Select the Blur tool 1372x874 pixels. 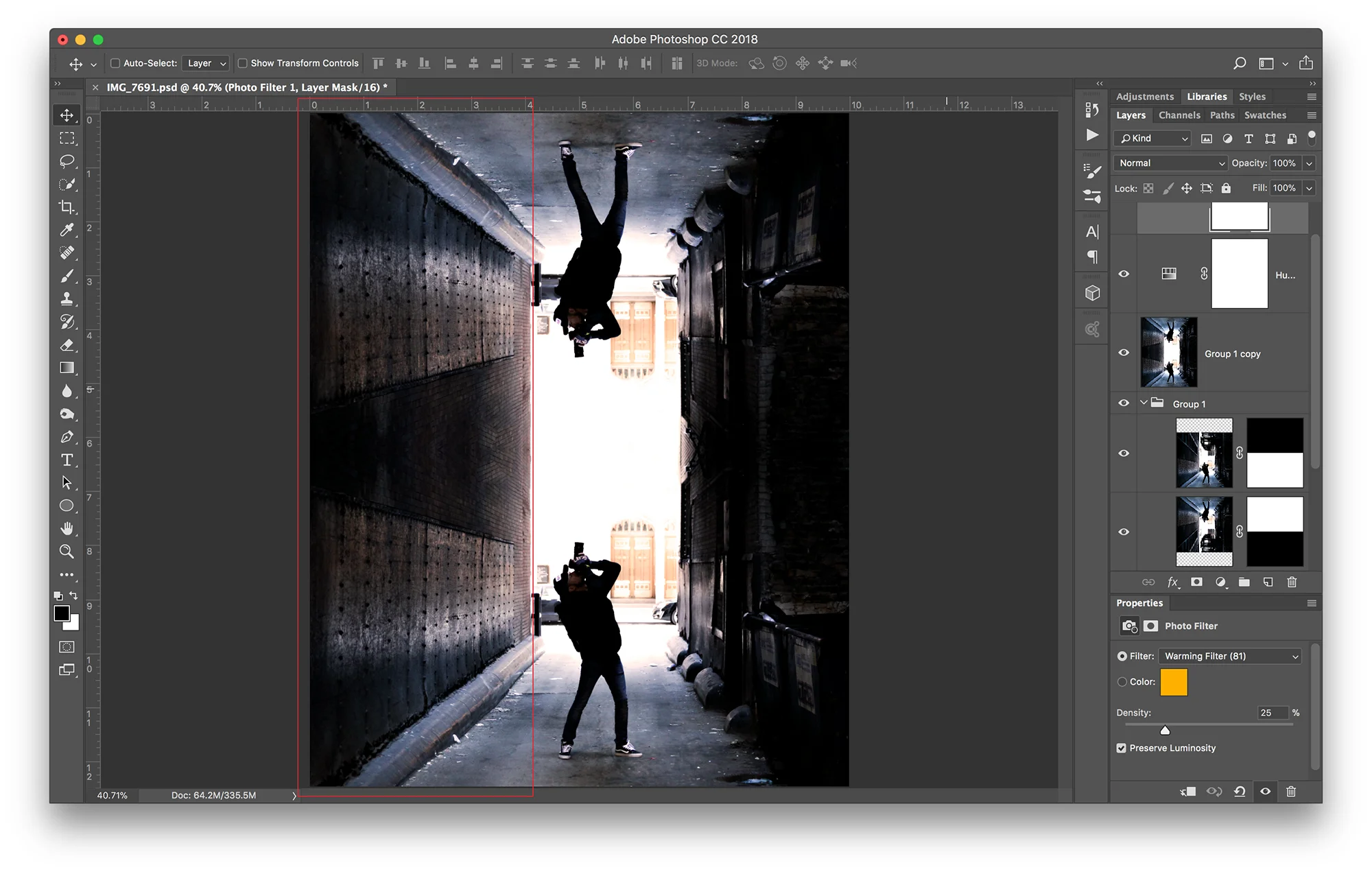(67, 390)
